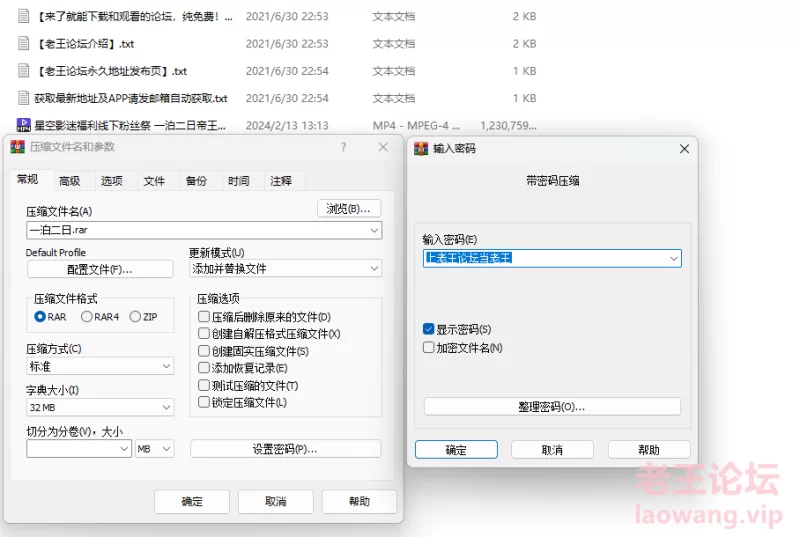Image resolution: width=800 pixels, height=537 pixels.
Task: Click the 浏览(B)... browse button
Action: pos(349,209)
